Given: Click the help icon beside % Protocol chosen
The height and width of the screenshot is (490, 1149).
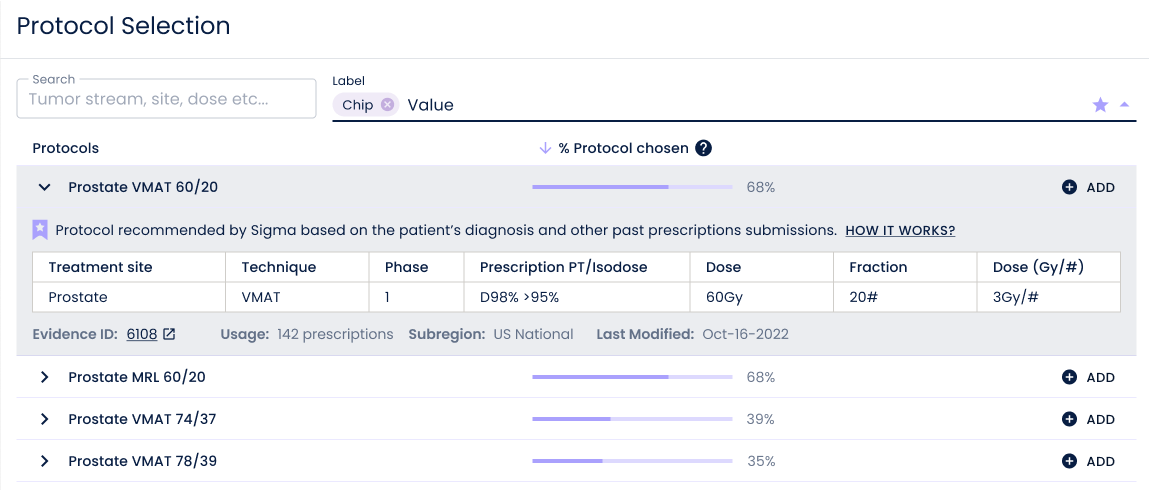Looking at the screenshot, I should 703,148.
